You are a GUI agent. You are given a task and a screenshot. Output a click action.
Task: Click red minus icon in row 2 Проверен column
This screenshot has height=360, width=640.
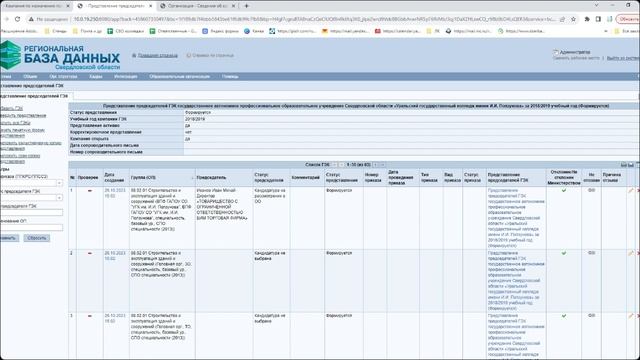[x=90, y=253]
